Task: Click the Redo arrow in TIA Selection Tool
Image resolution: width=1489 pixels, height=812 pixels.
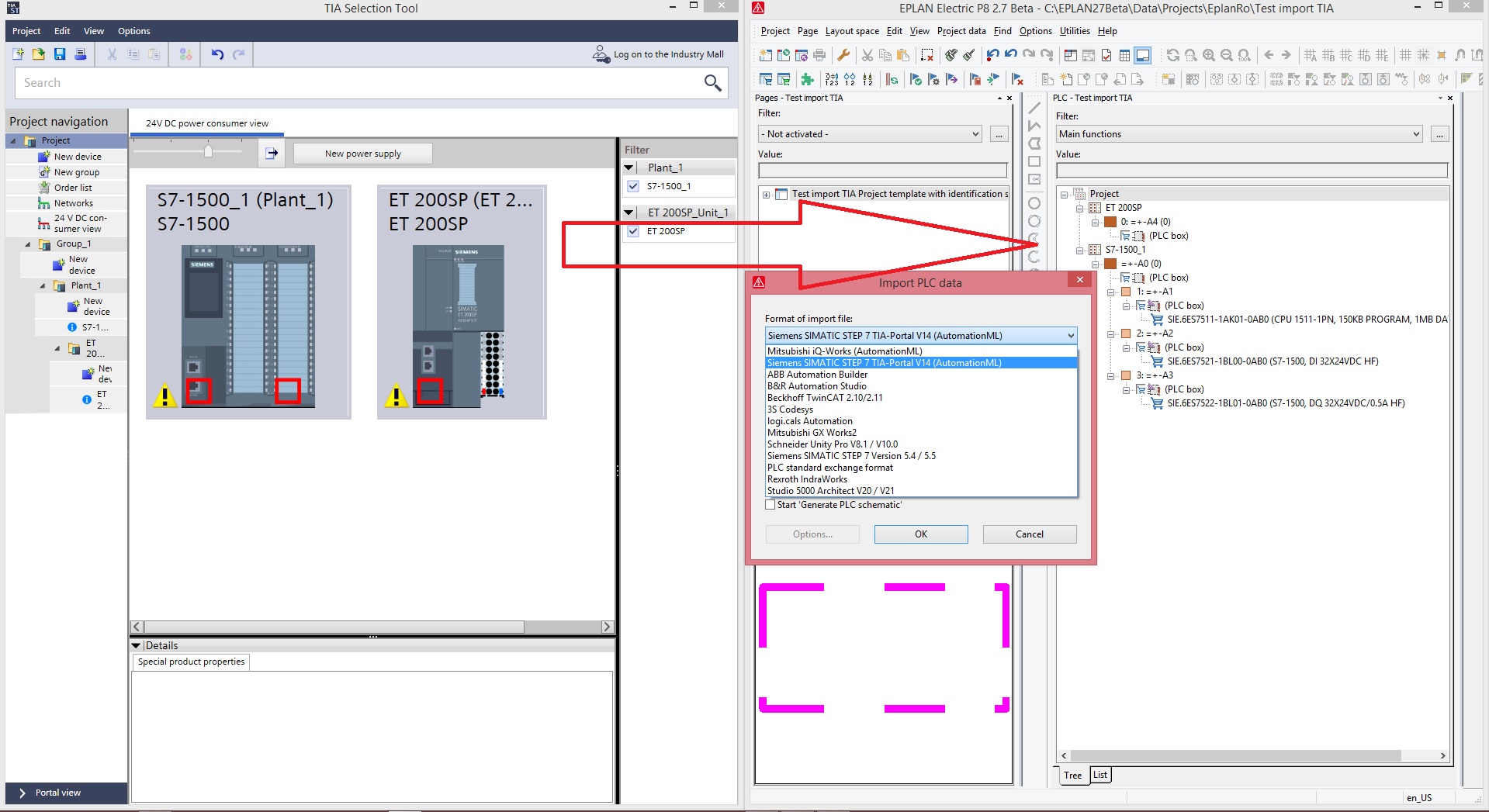Action: tap(239, 54)
